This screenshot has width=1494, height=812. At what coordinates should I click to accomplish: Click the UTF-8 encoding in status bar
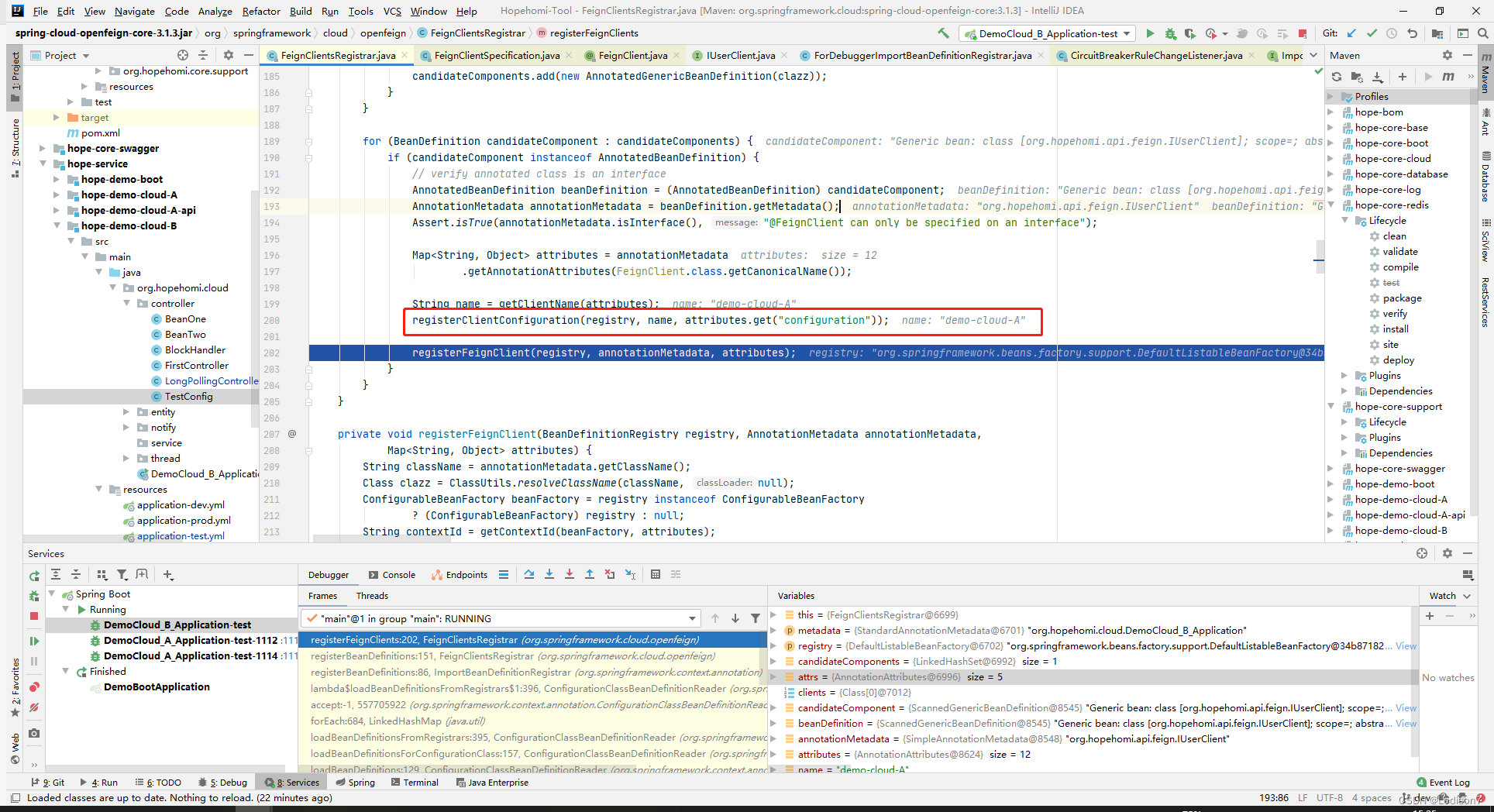click(x=1329, y=797)
